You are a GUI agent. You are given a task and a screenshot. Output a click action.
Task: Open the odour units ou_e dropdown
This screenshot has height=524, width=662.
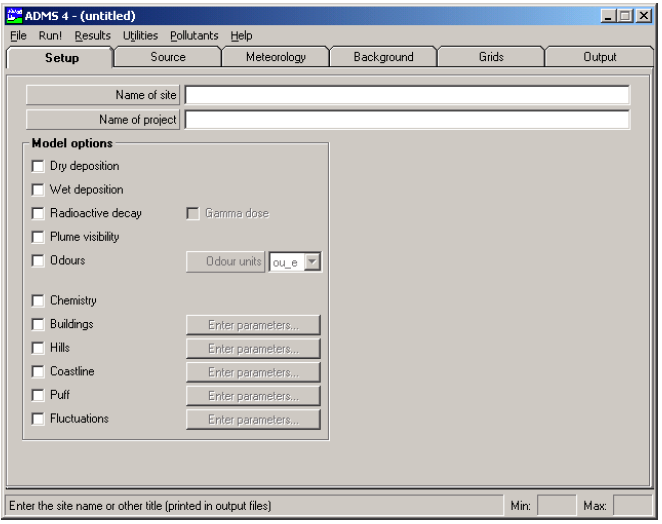[312, 262]
